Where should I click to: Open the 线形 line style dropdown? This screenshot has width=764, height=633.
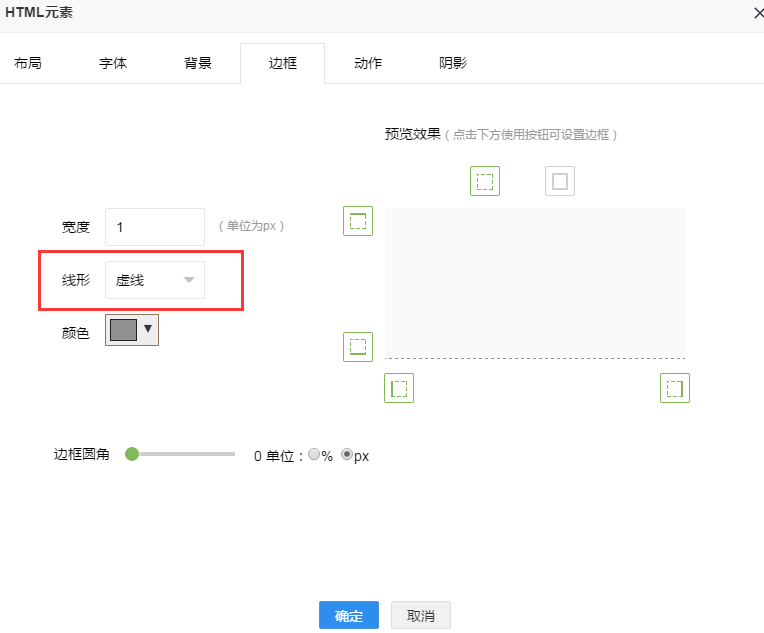pos(155,280)
